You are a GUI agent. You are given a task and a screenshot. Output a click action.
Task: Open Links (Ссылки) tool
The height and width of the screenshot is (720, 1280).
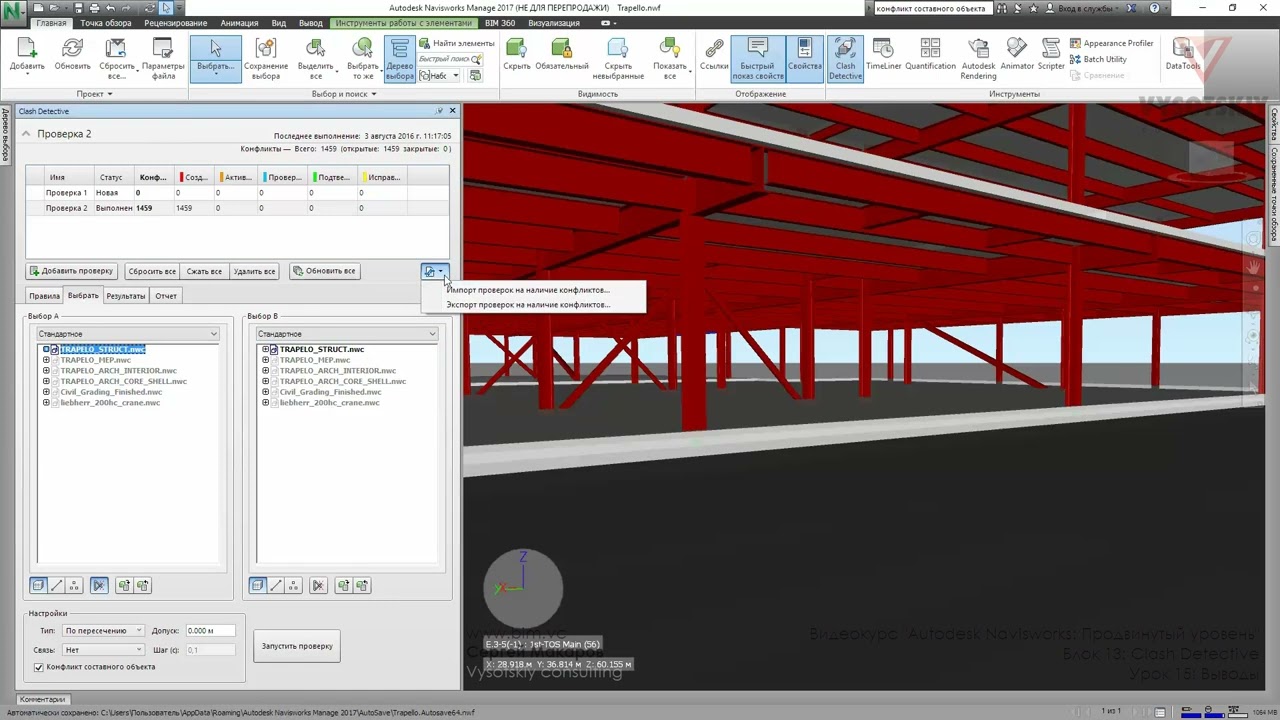click(x=714, y=56)
